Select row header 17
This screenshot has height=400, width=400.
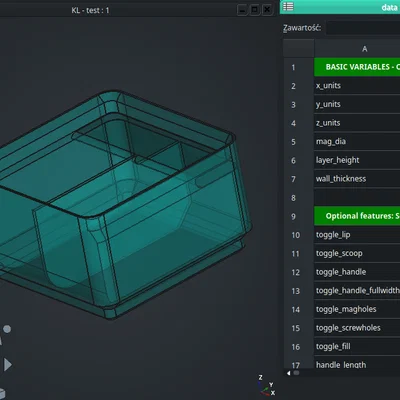299,363
